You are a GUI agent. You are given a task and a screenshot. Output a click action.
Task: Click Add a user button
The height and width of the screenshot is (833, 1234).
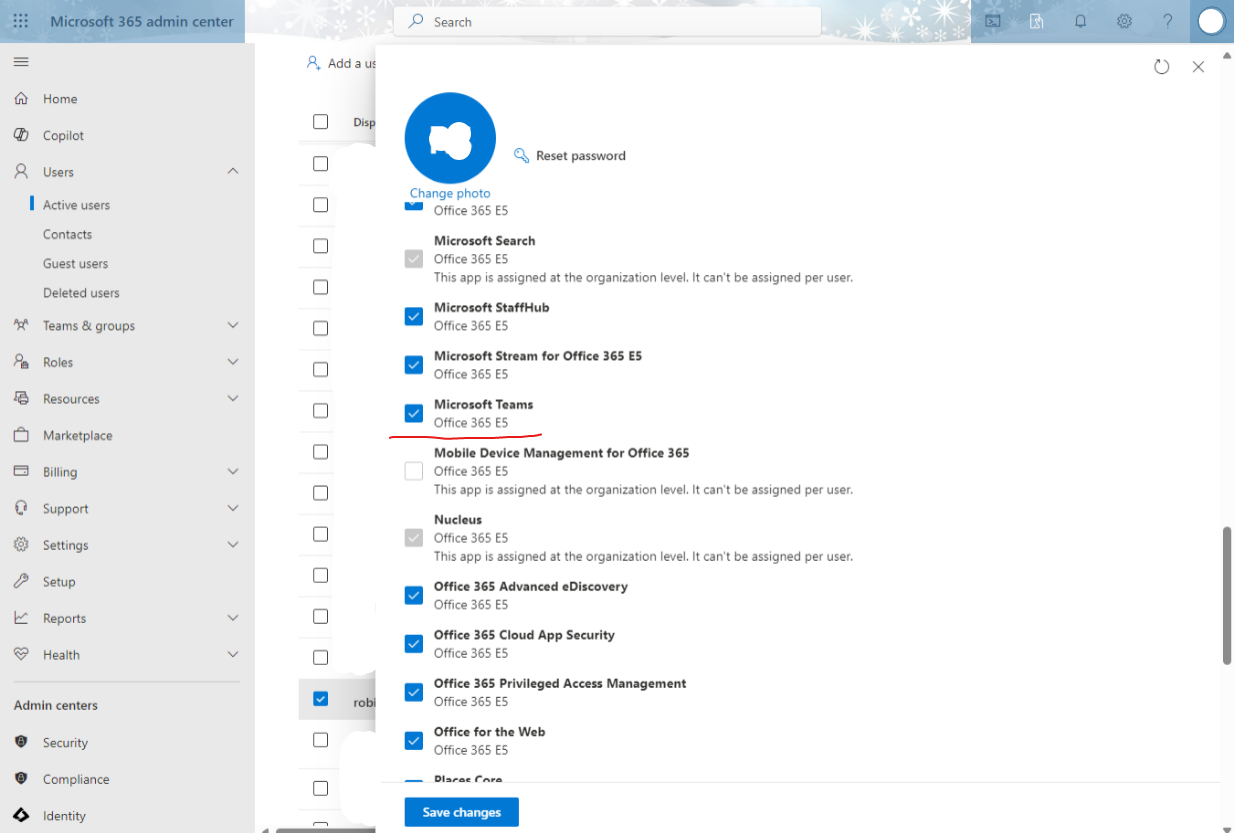point(342,63)
